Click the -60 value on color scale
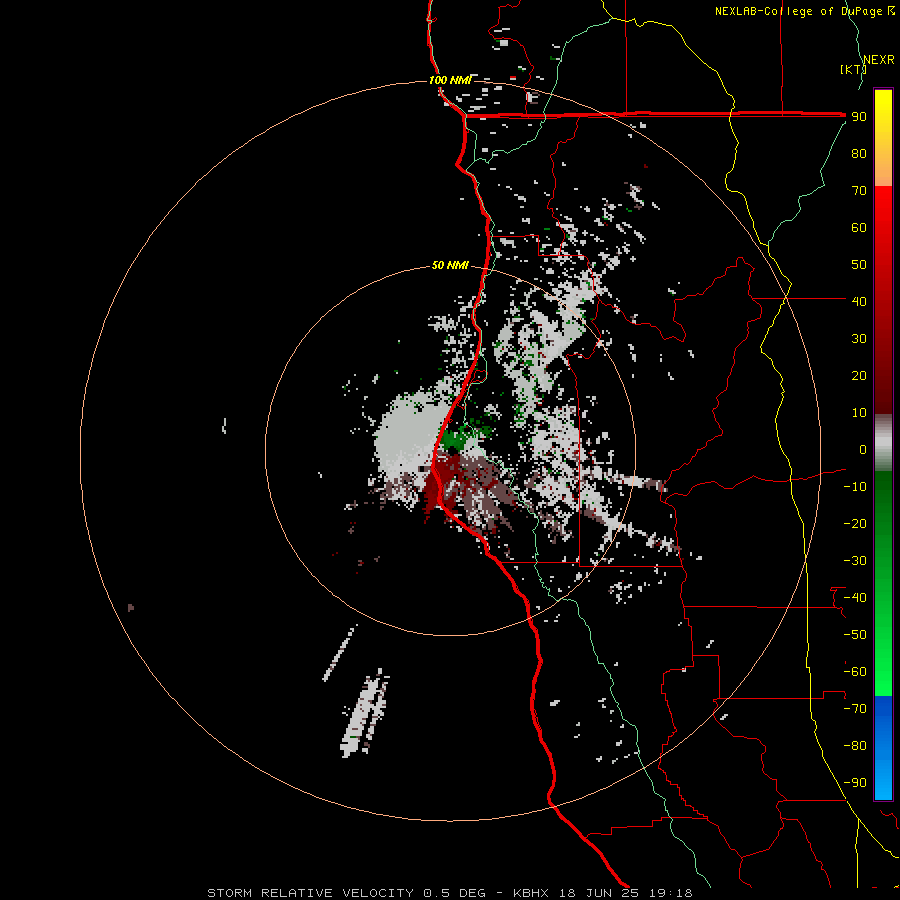Screen dimensions: 900x900 855,672
